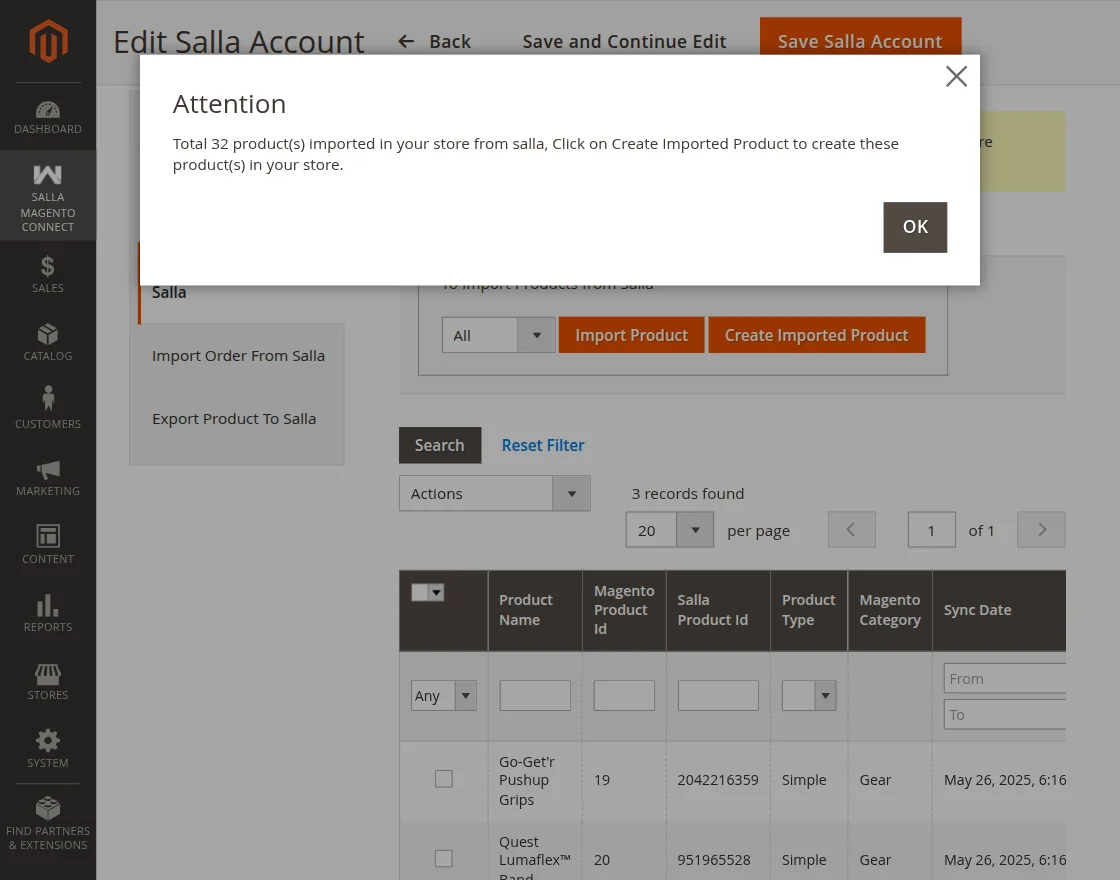Click the Go-Get'r Pushup Grips product name
Viewport: 1120px width, 880px height.
(527, 781)
